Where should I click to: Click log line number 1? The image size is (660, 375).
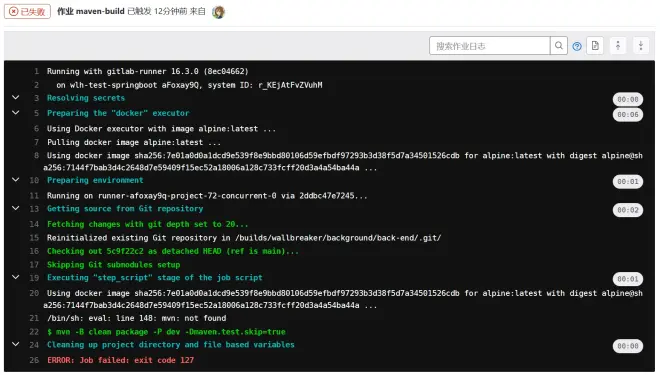point(37,71)
